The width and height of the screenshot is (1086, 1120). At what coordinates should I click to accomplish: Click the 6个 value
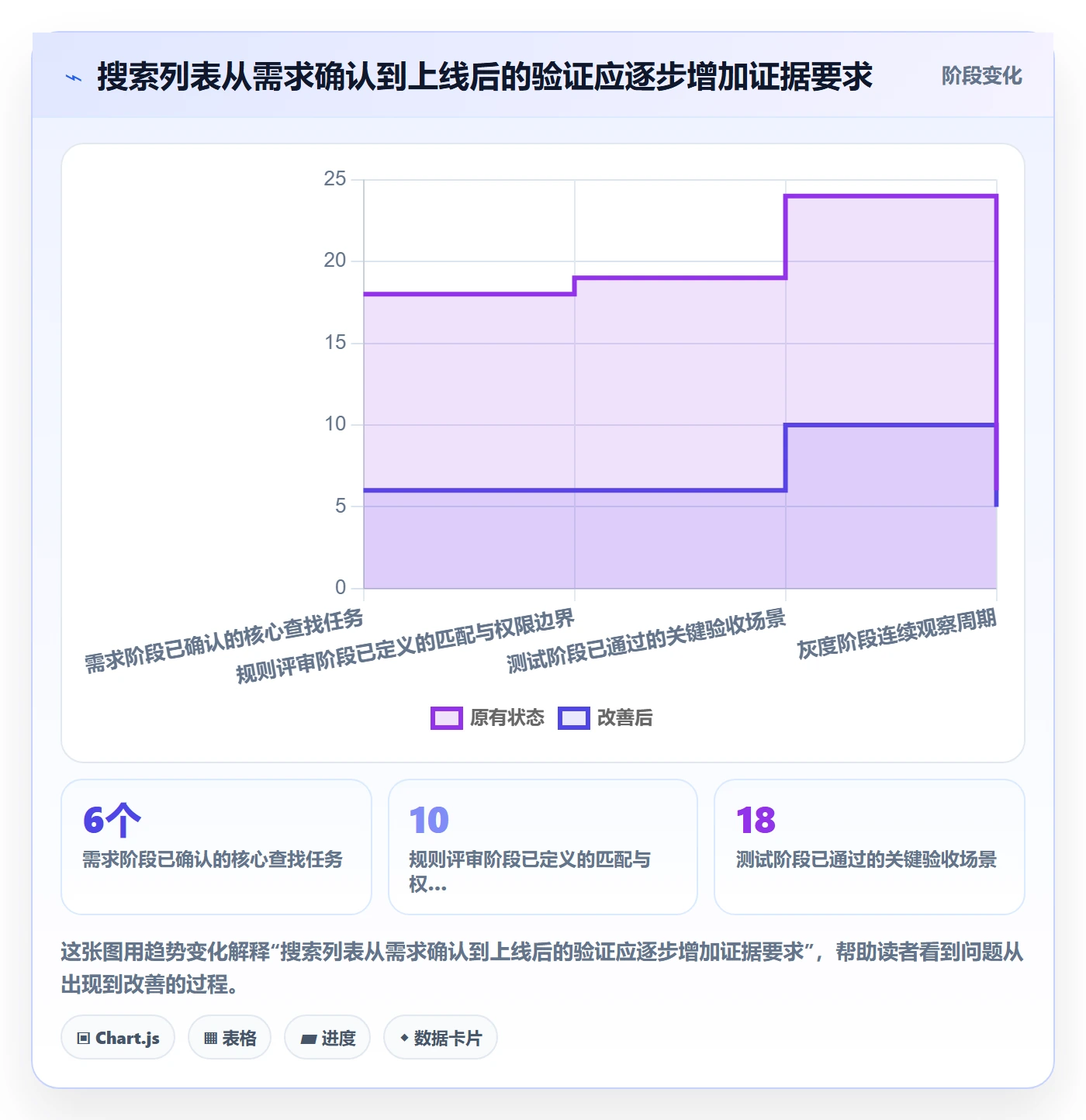112,820
